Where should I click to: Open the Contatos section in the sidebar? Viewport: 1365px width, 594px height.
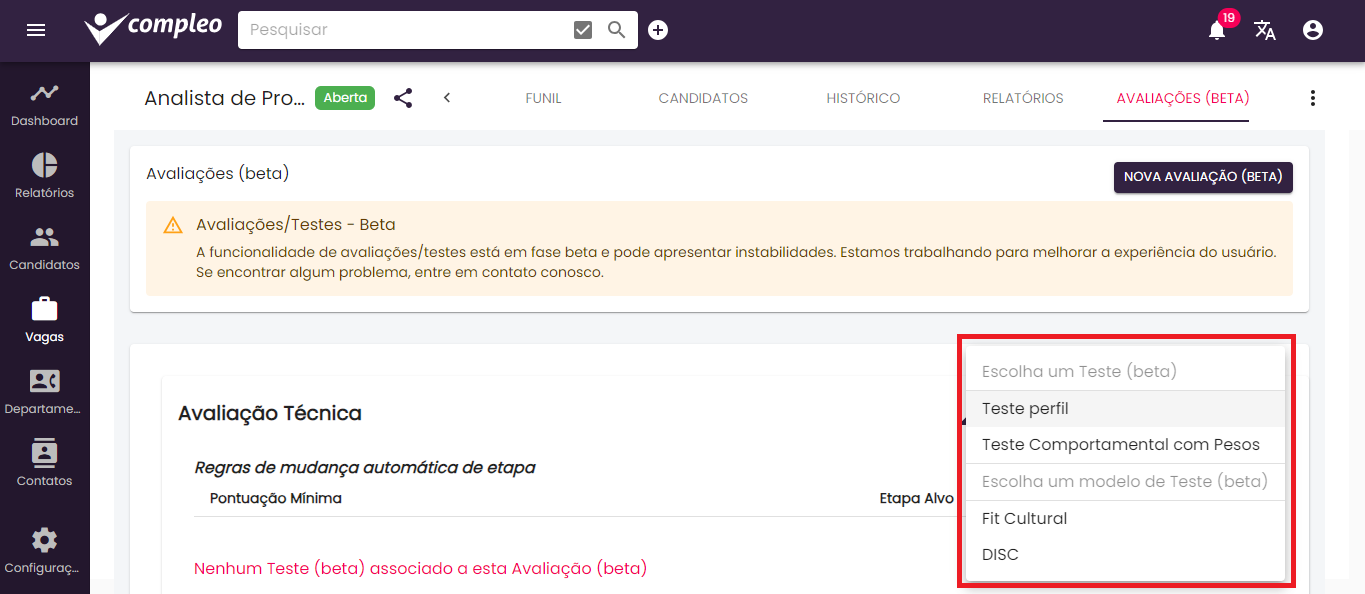44,464
